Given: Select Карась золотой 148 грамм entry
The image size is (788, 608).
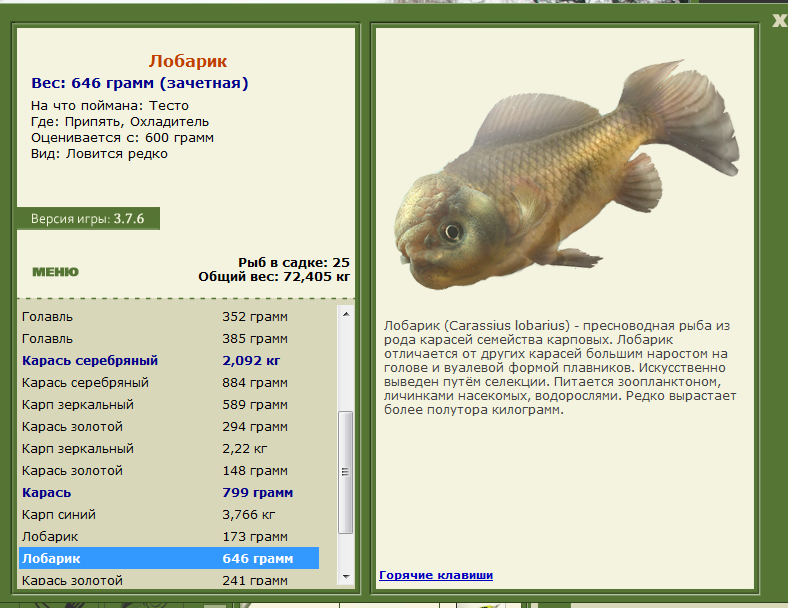Looking at the screenshot, I should point(169,471).
